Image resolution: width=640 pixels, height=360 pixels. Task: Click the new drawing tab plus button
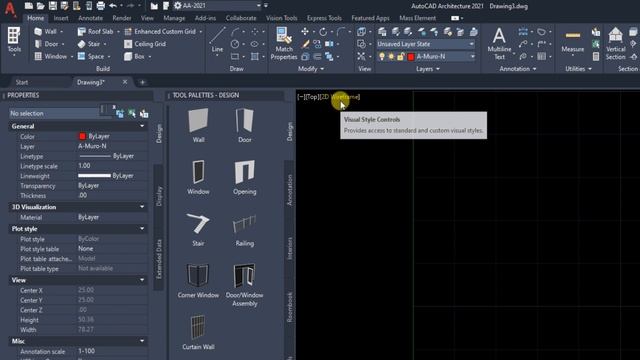coord(142,82)
